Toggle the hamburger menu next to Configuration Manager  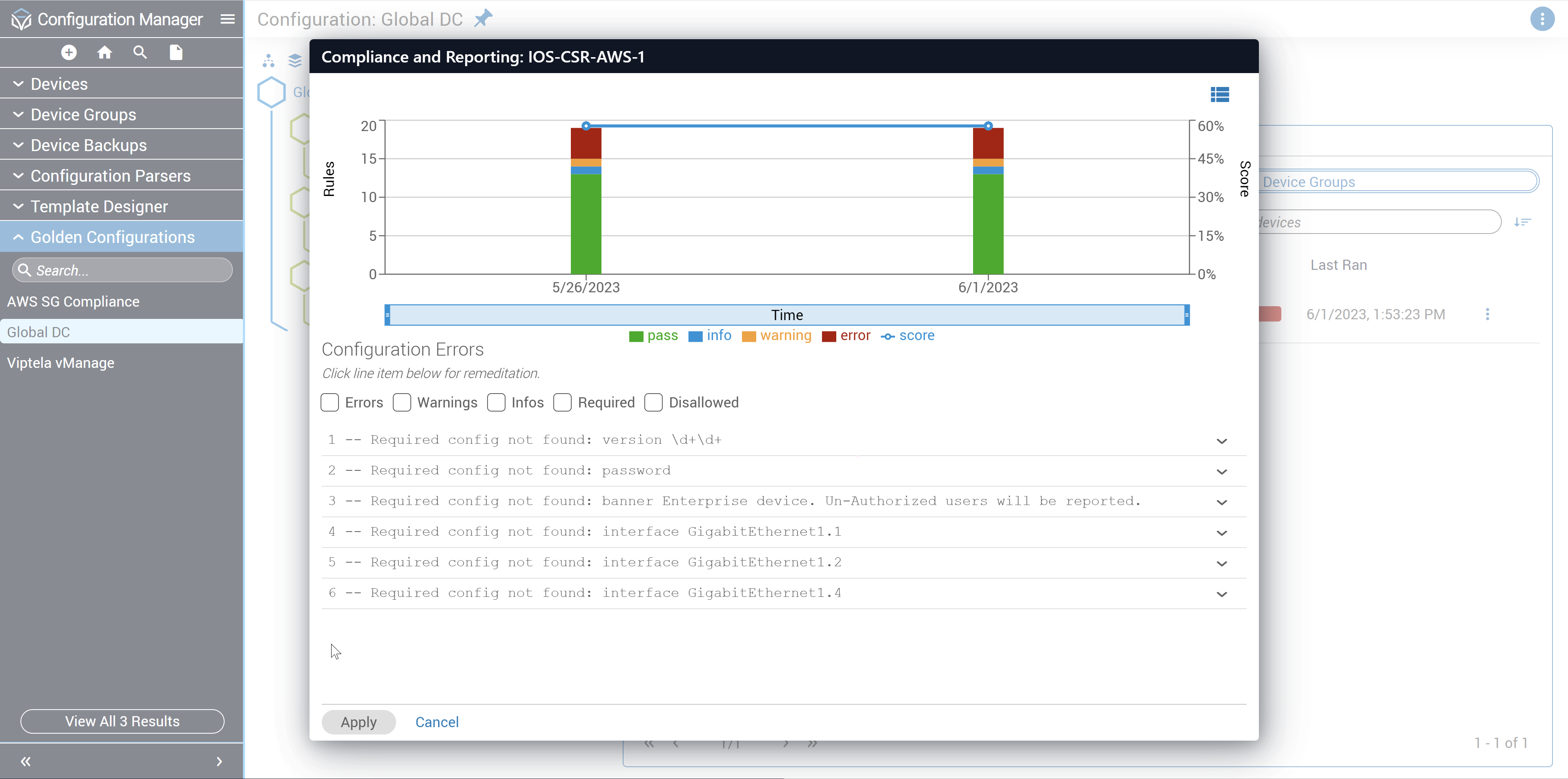coord(228,20)
